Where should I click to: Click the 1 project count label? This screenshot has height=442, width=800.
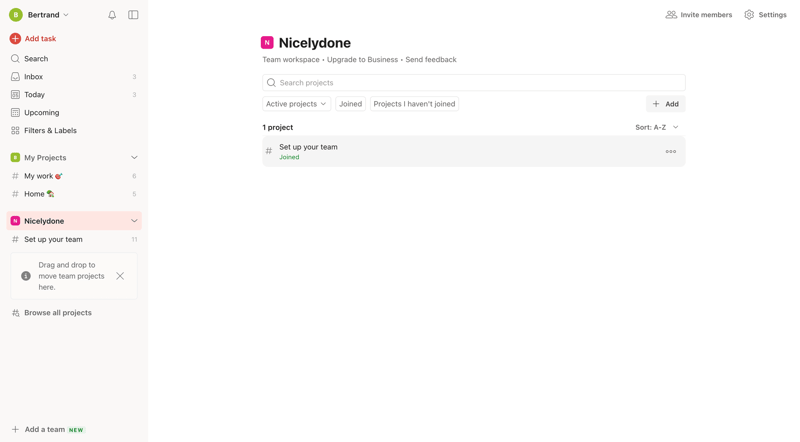click(278, 127)
